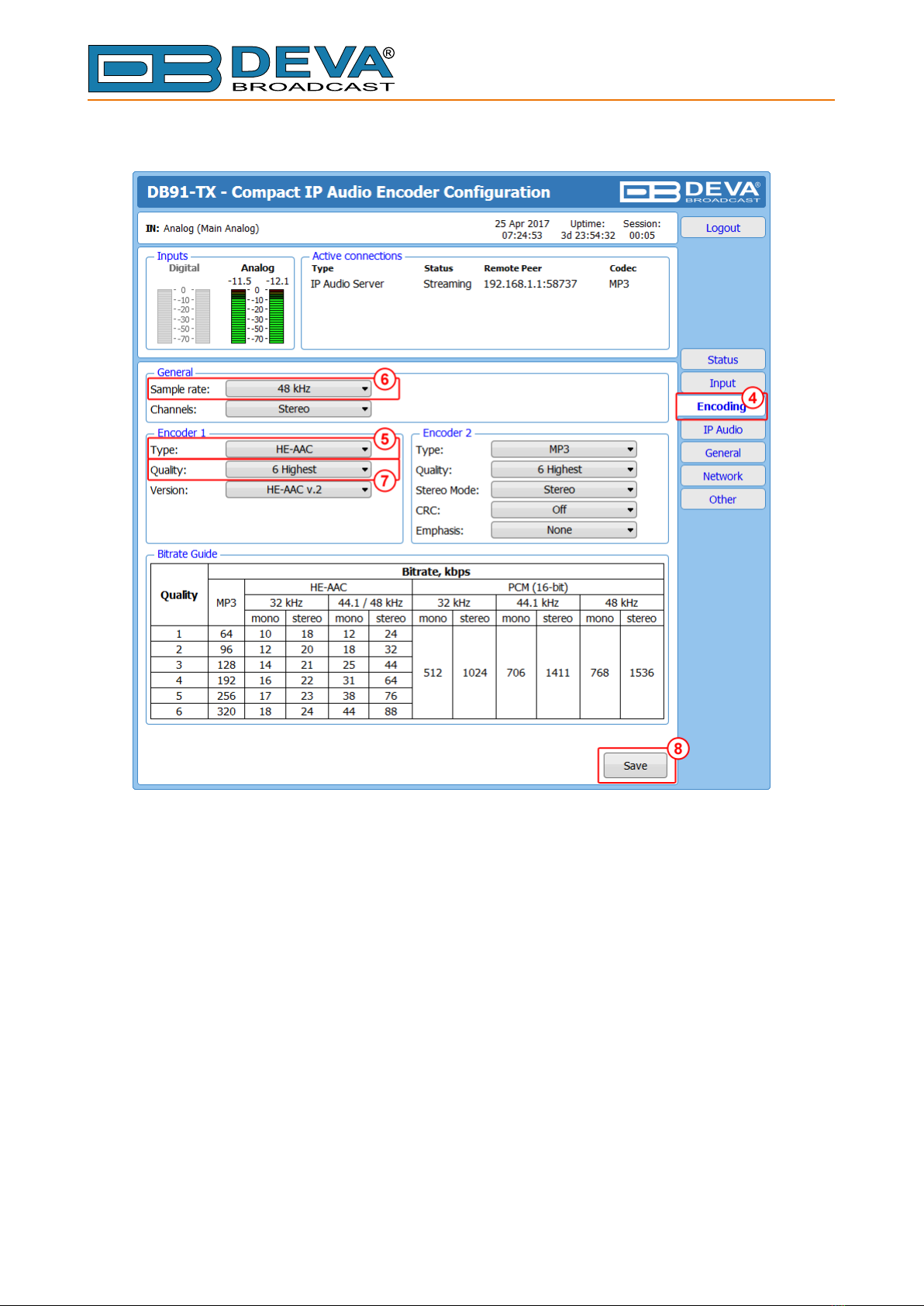This screenshot has width=924, height=1306.
Task: Click the Analog level reading -11.5
Action: 240,281
